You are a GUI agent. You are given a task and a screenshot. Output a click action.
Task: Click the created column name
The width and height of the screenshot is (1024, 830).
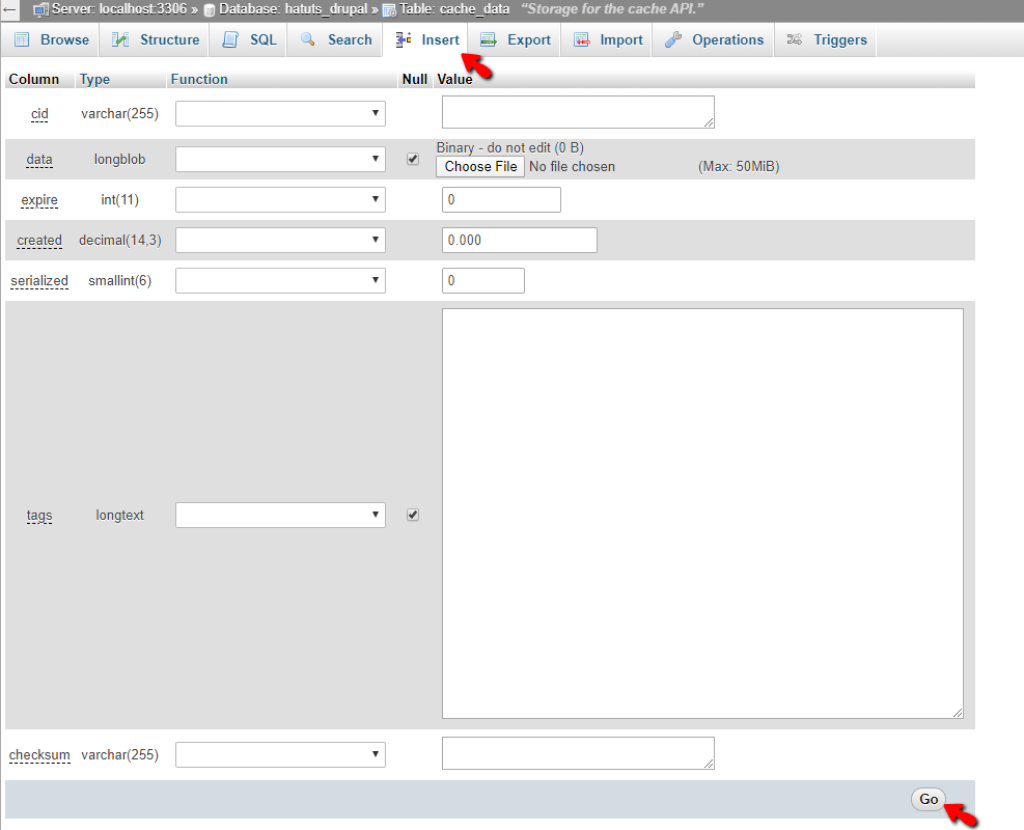[39, 240]
